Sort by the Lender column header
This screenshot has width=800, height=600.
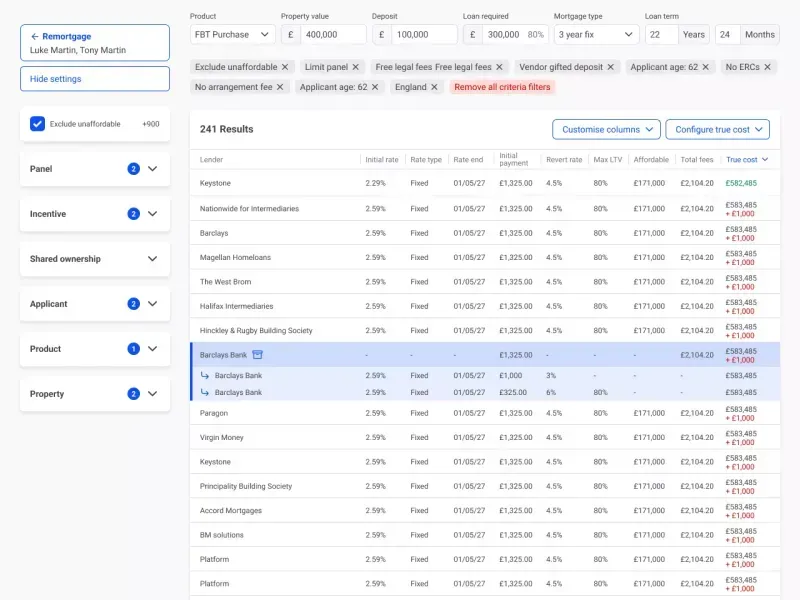click(211, 159)
